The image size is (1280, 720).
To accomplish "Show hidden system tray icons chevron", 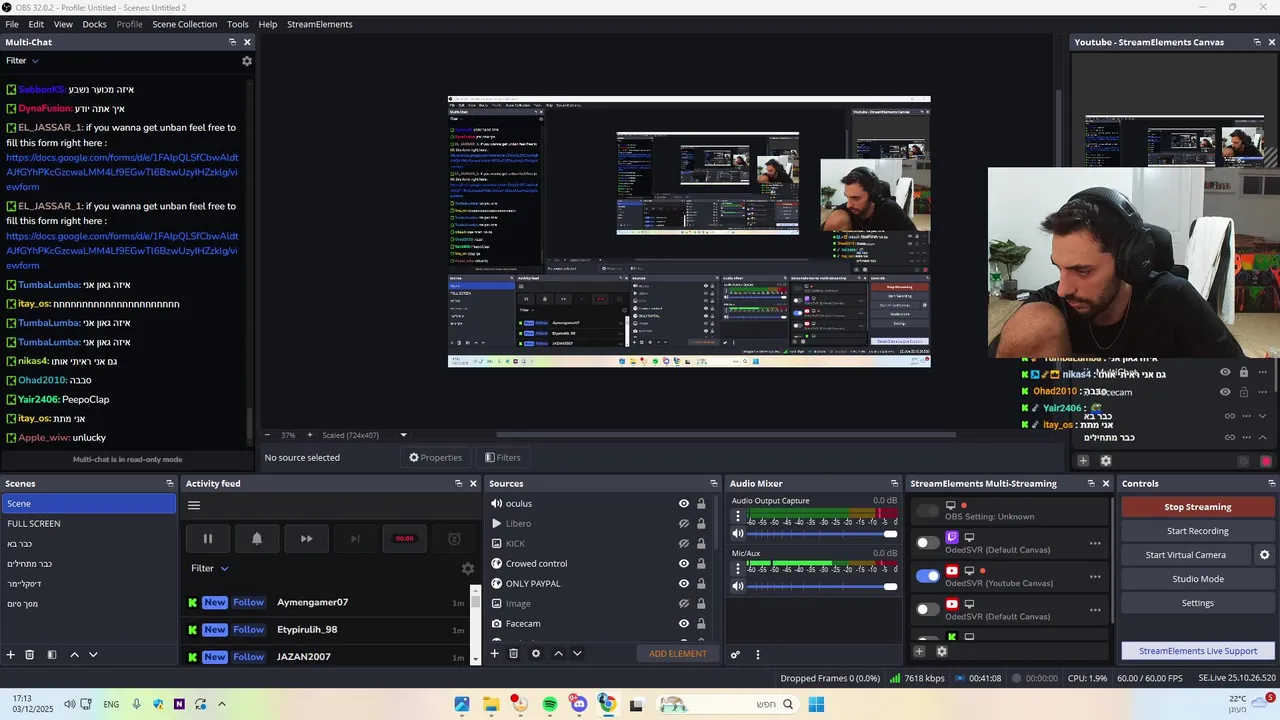I will click(222, 704).
